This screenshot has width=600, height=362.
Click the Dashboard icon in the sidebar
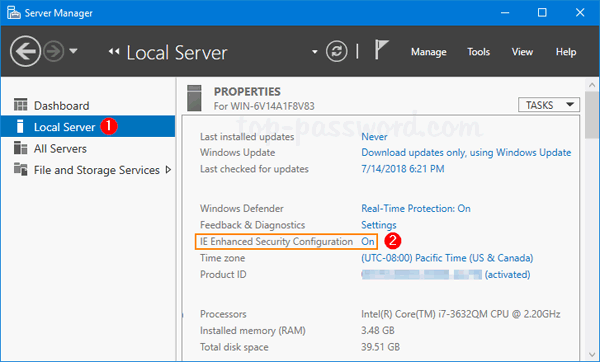20,104
